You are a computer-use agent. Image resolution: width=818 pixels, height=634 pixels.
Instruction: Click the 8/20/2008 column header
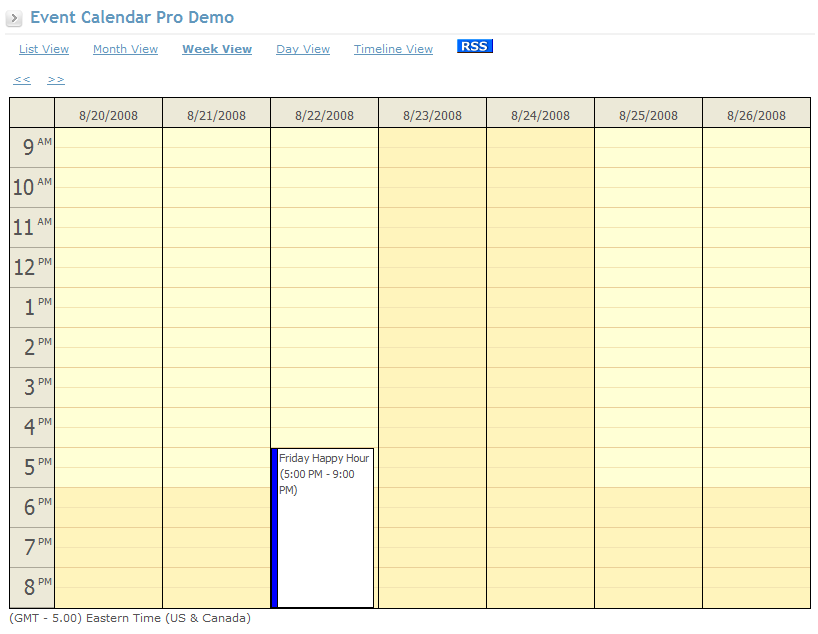(108, 115)
